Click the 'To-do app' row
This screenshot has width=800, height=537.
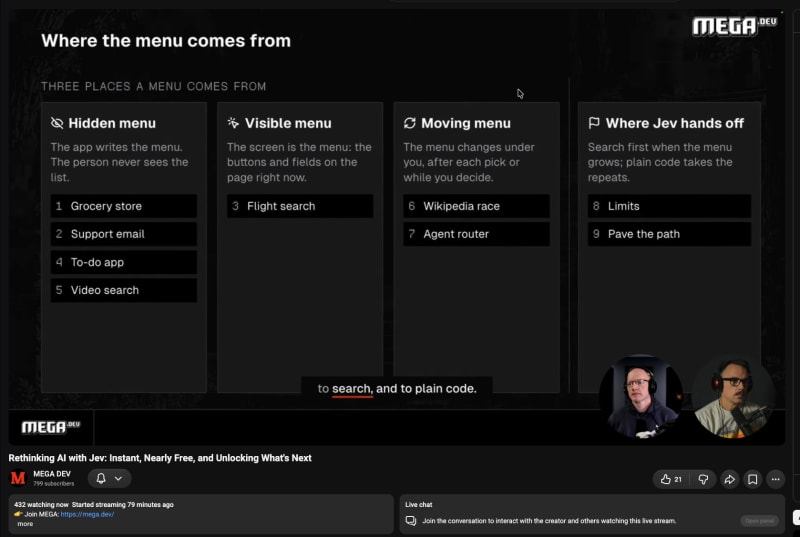123,262
